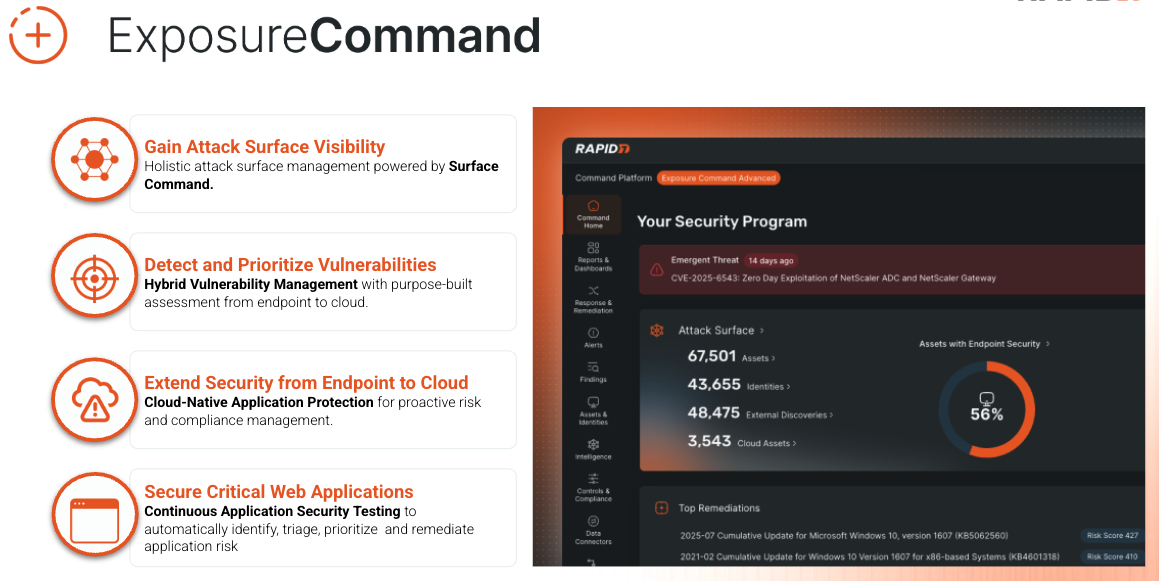Click the Attack Surface gear icon

coord(657,329)
